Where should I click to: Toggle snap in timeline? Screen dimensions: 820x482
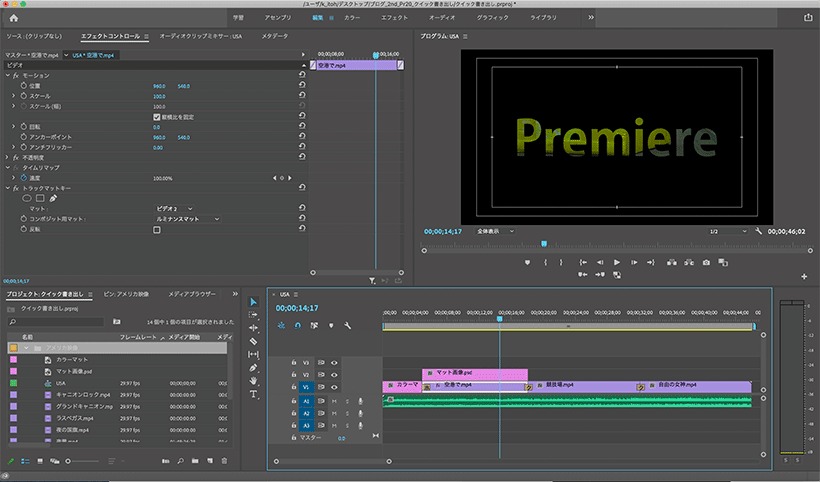tap(298, 326)
